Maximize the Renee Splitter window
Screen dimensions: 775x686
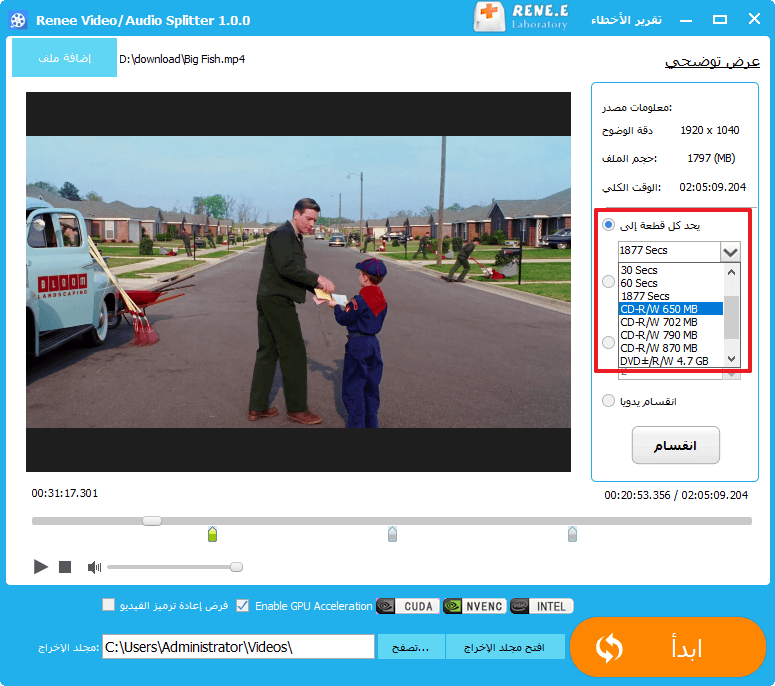(x=720, y=19)
